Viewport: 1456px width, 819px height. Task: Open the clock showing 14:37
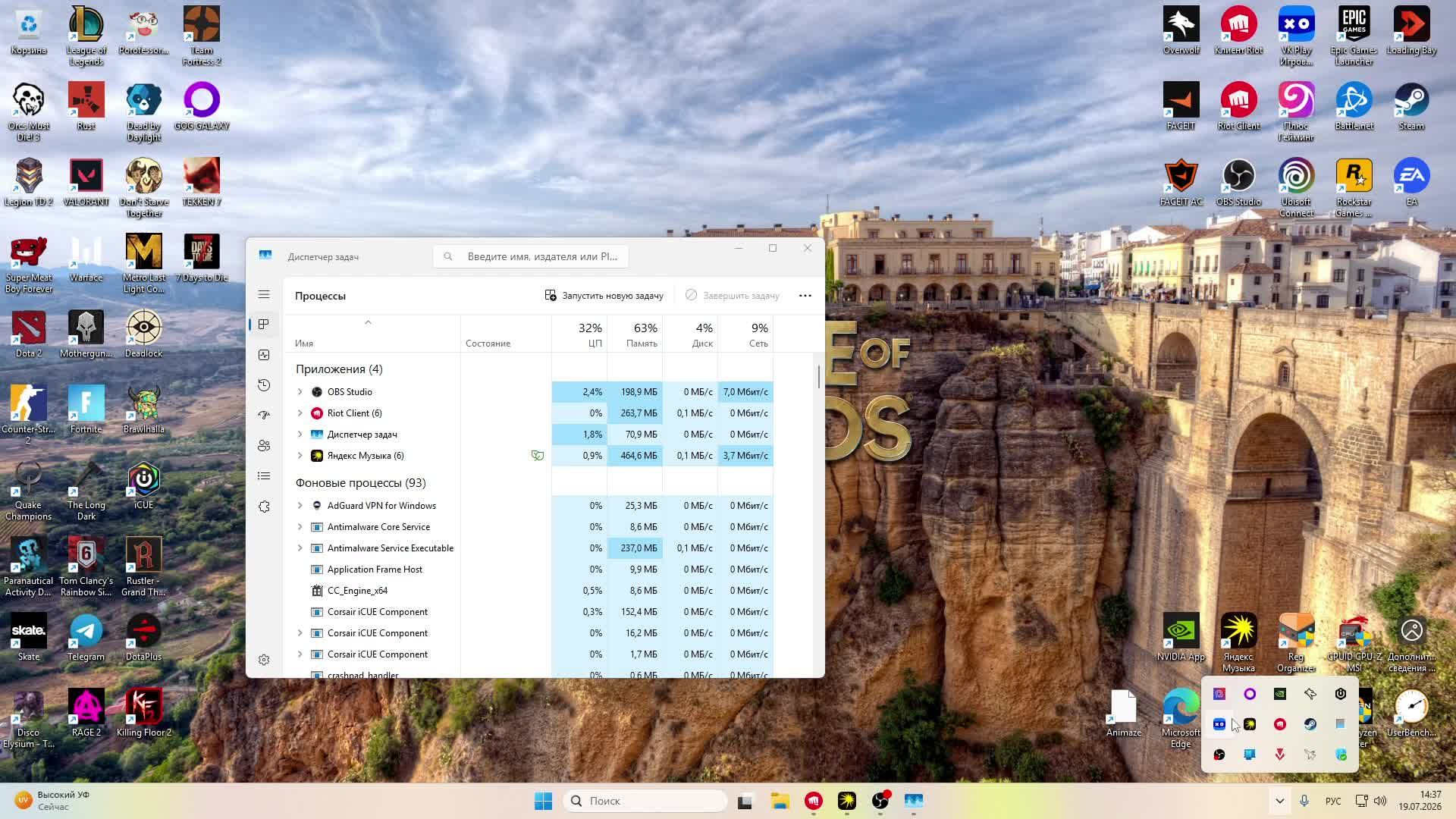click(x=1420, y=801)
